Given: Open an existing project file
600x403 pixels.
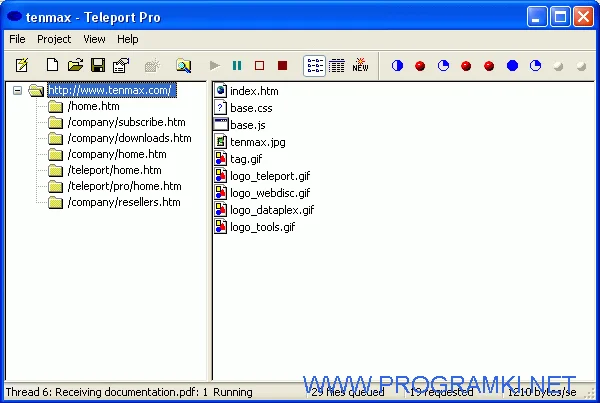Looking at the screenshot, I should (75, 65).
